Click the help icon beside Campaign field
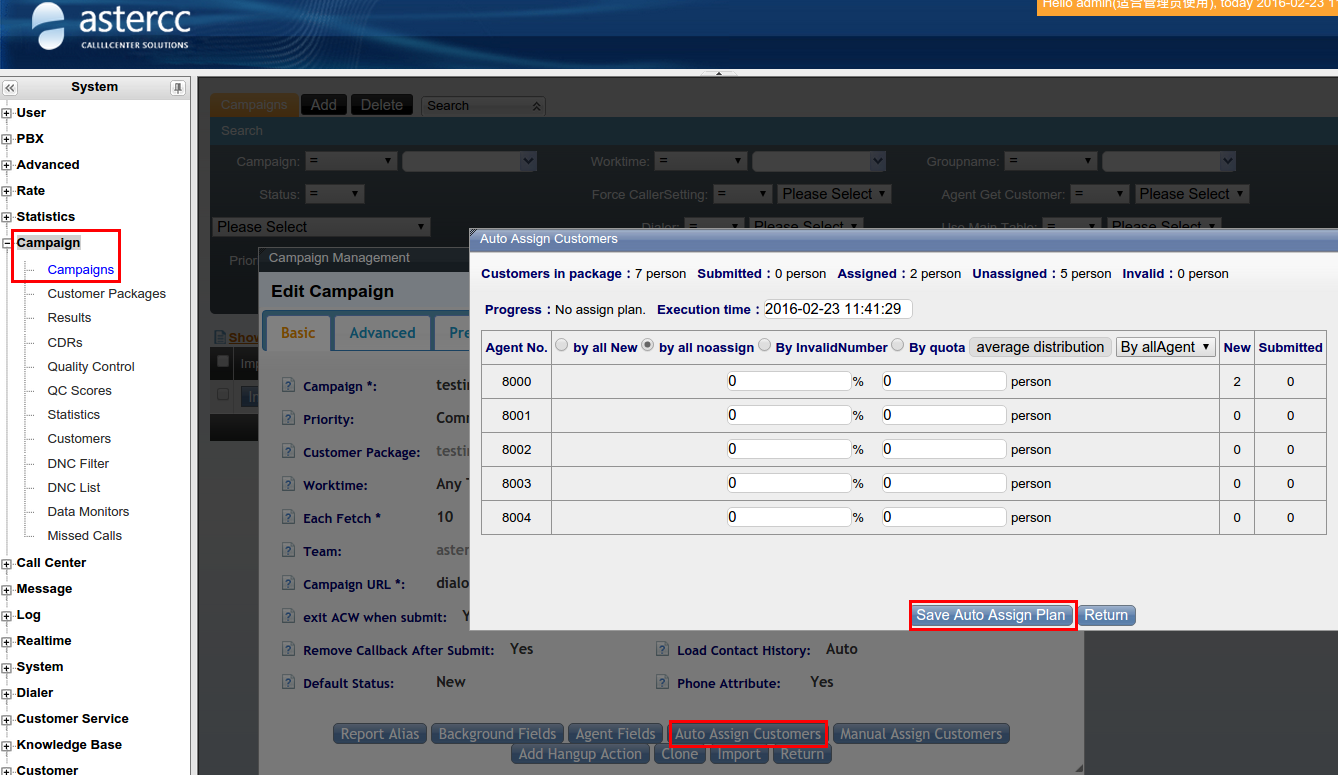The width and height of the screenshot is (1338, 775). pos(288,386)
